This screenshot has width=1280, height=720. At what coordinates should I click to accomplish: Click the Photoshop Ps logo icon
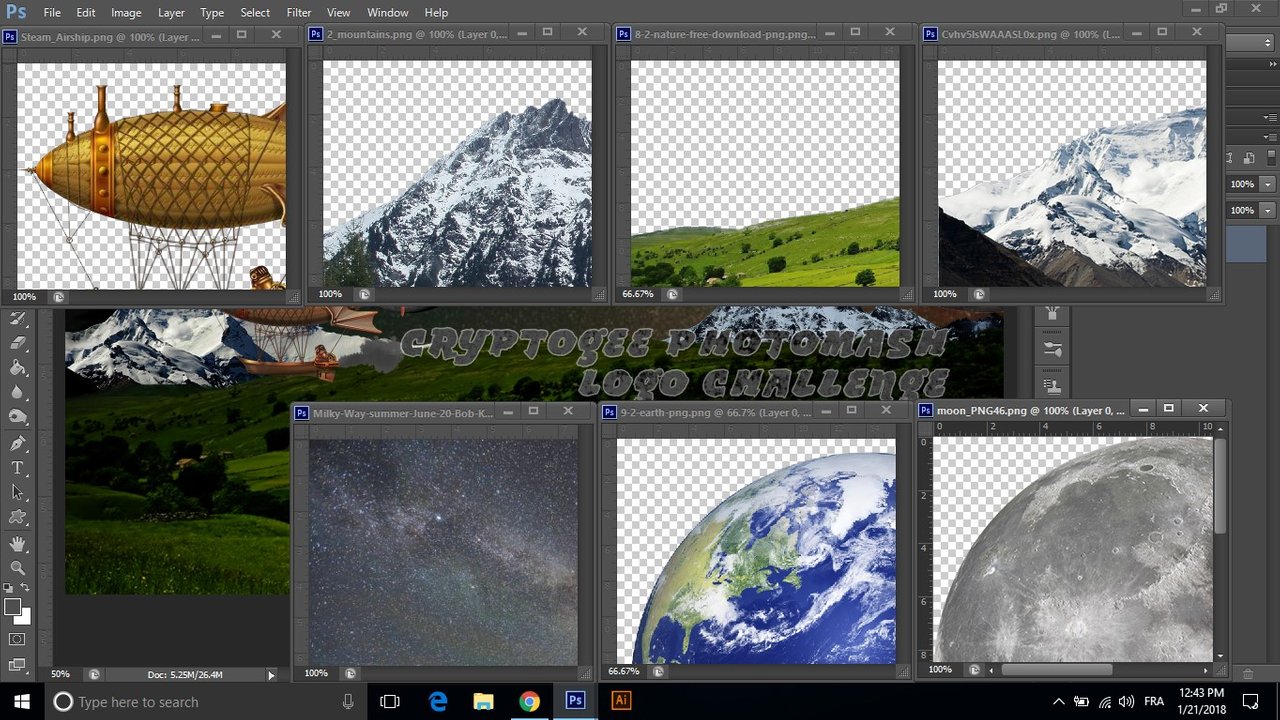(x=15, y=12)
